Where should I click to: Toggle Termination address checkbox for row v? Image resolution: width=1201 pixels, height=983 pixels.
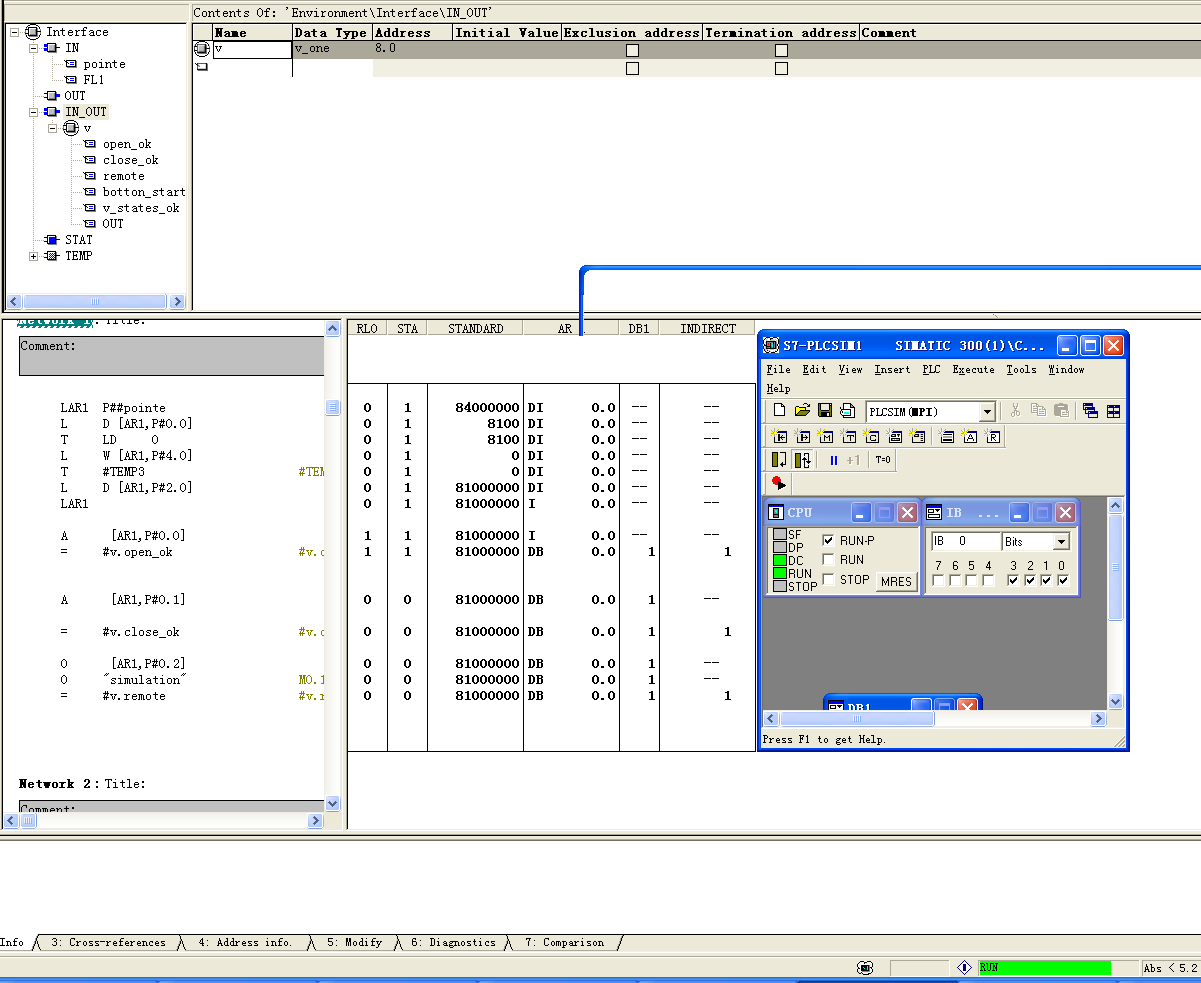(781, 50)
